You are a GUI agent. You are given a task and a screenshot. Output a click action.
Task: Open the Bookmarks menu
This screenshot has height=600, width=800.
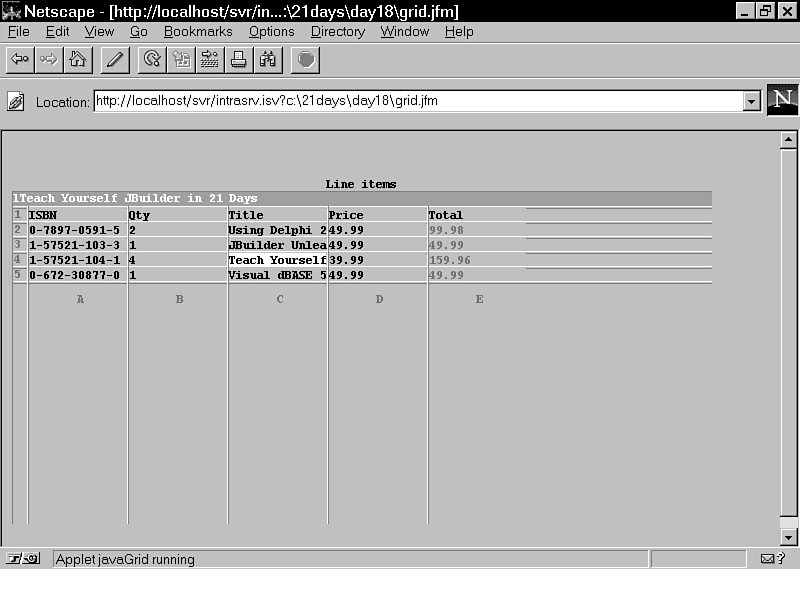tap(198, 32)
